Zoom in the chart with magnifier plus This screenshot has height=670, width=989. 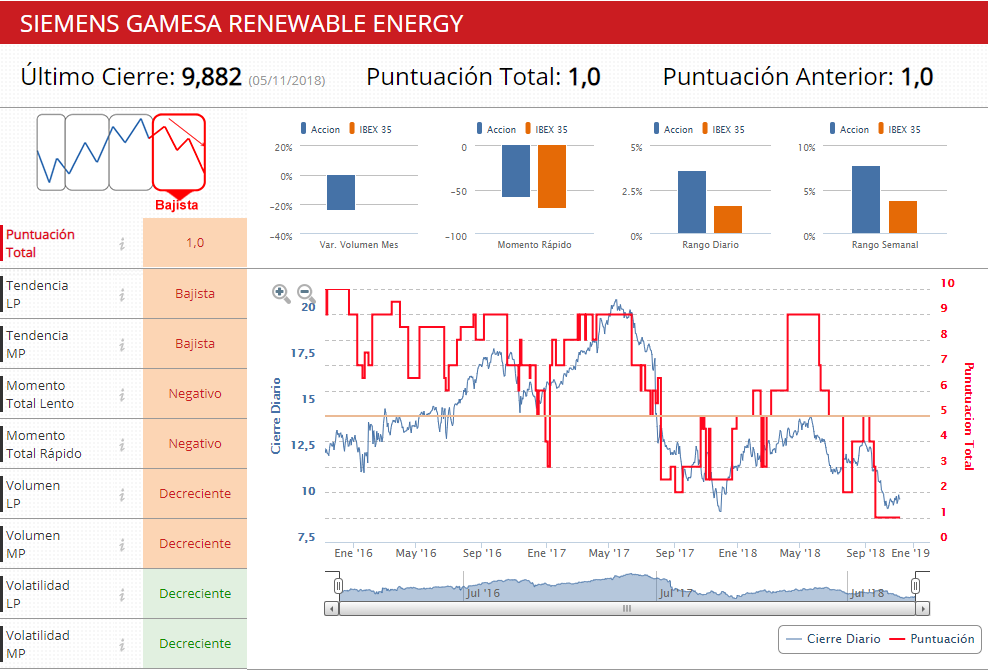(x=281, y=293)
